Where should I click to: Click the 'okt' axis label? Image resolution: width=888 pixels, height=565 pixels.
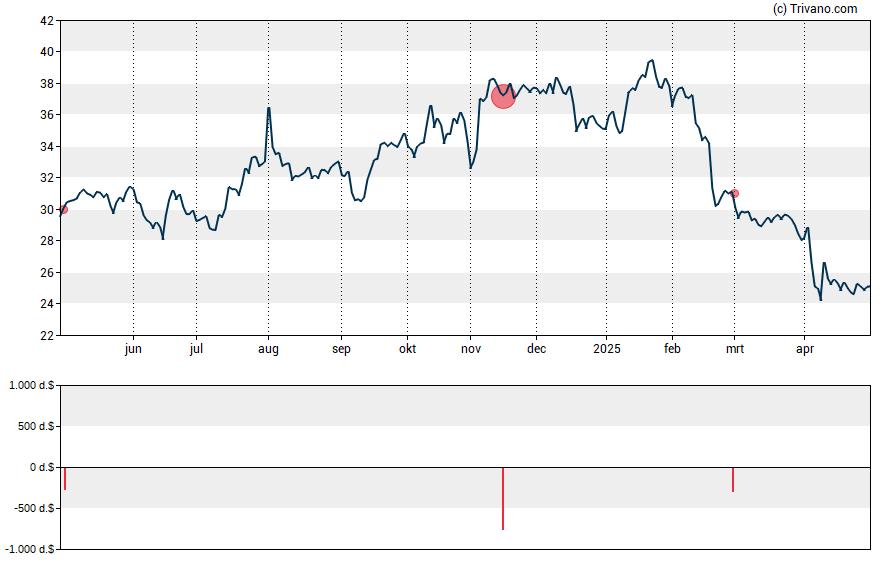(x=407, y=349)
